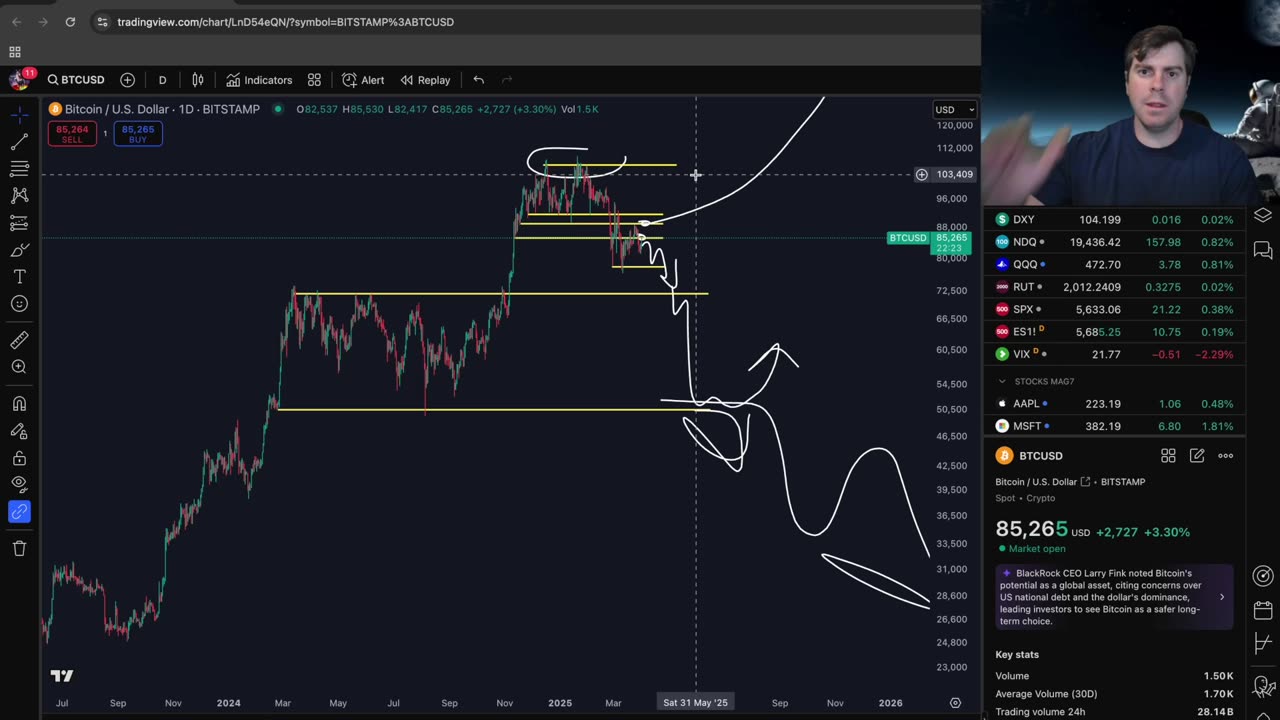
Task: Open the economic calendar panel
Action: coord(1263,609)
